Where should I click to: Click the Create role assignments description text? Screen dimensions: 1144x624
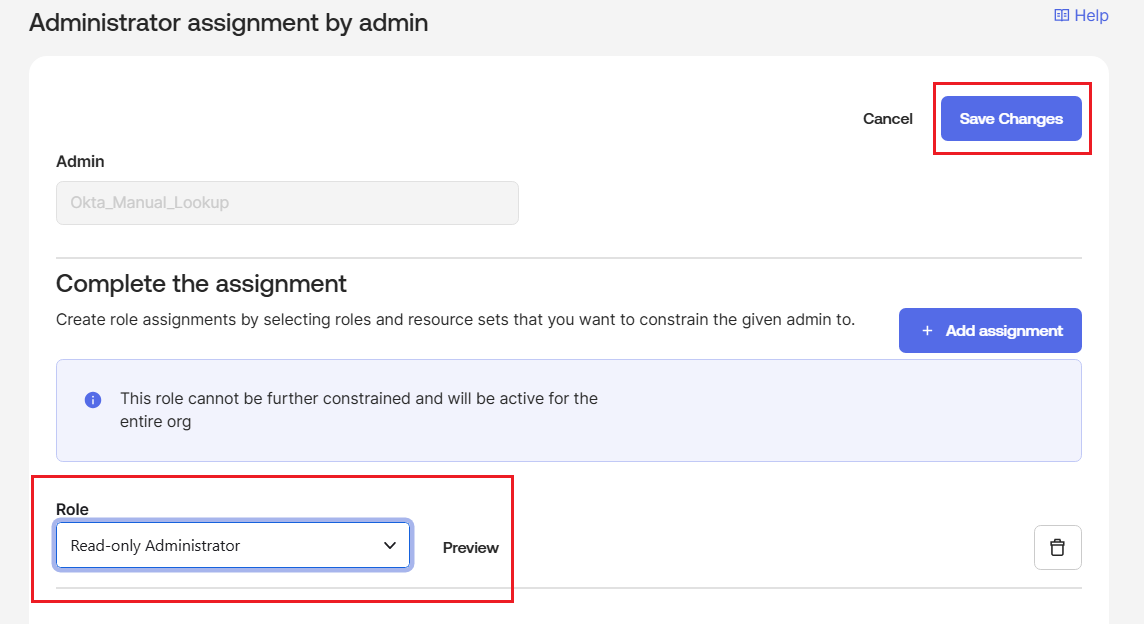(455, 320)
